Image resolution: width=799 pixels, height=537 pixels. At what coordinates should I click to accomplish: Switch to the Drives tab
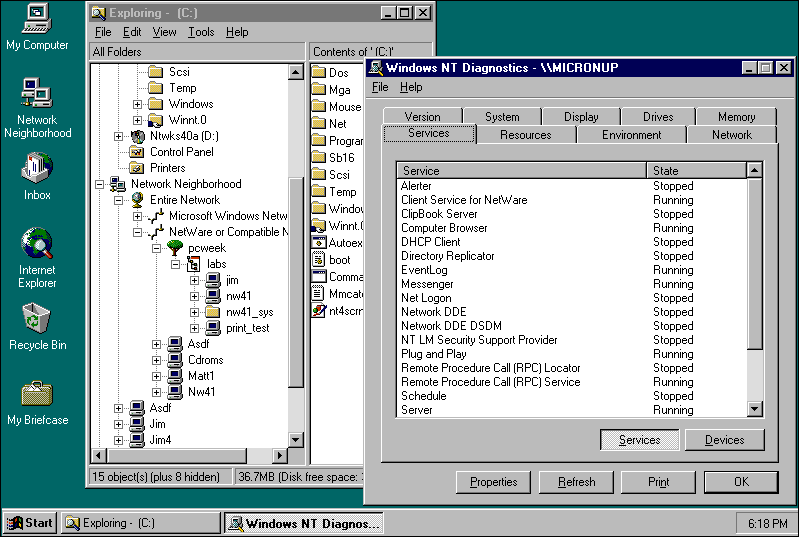click(x=658, y=117)
